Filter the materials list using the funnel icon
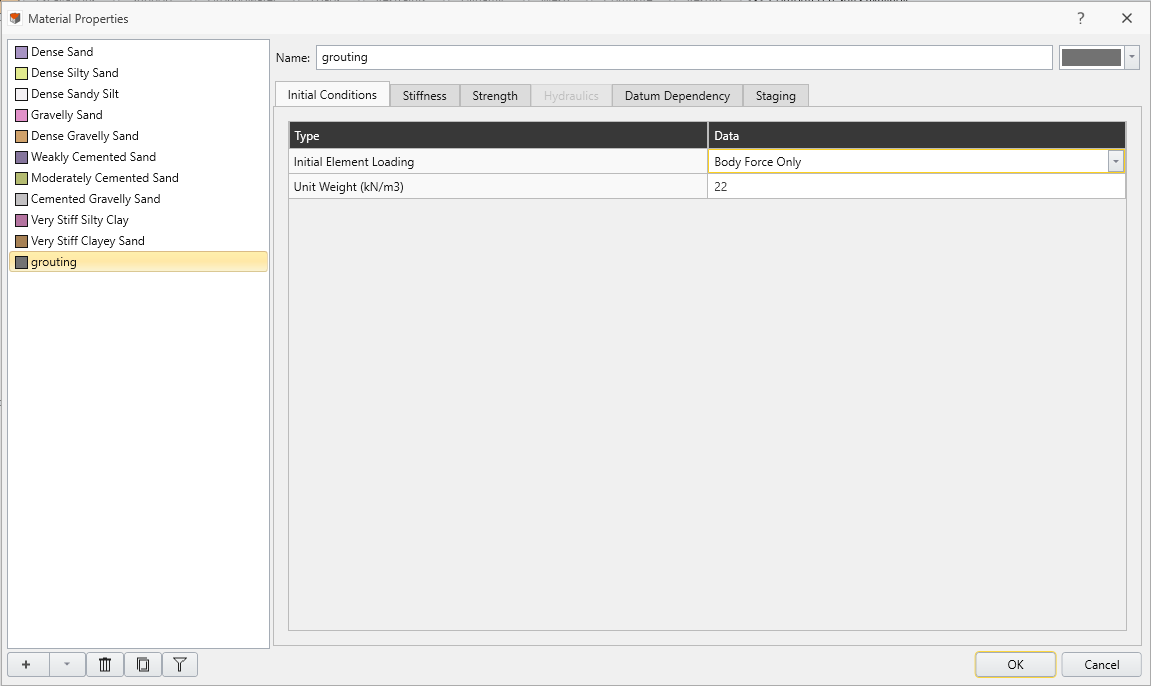1151x686 pixels. coord(180,664)
